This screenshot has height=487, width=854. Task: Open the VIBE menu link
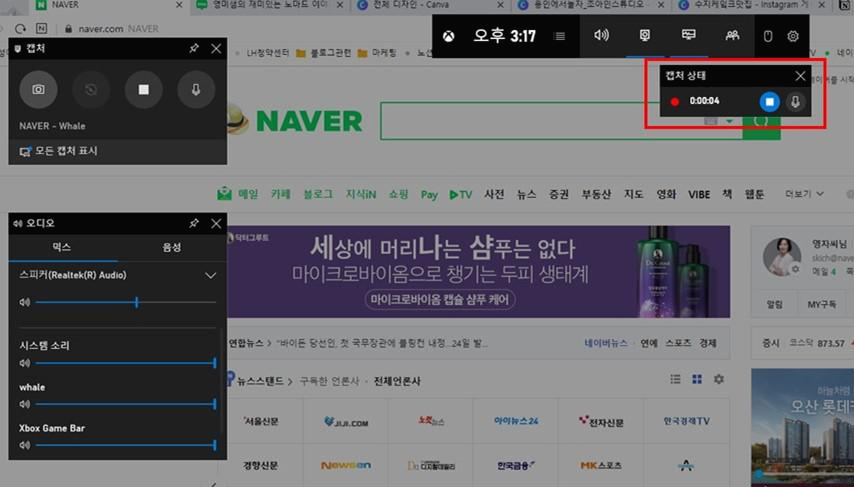pyautogui.click(x=699, y=194)
